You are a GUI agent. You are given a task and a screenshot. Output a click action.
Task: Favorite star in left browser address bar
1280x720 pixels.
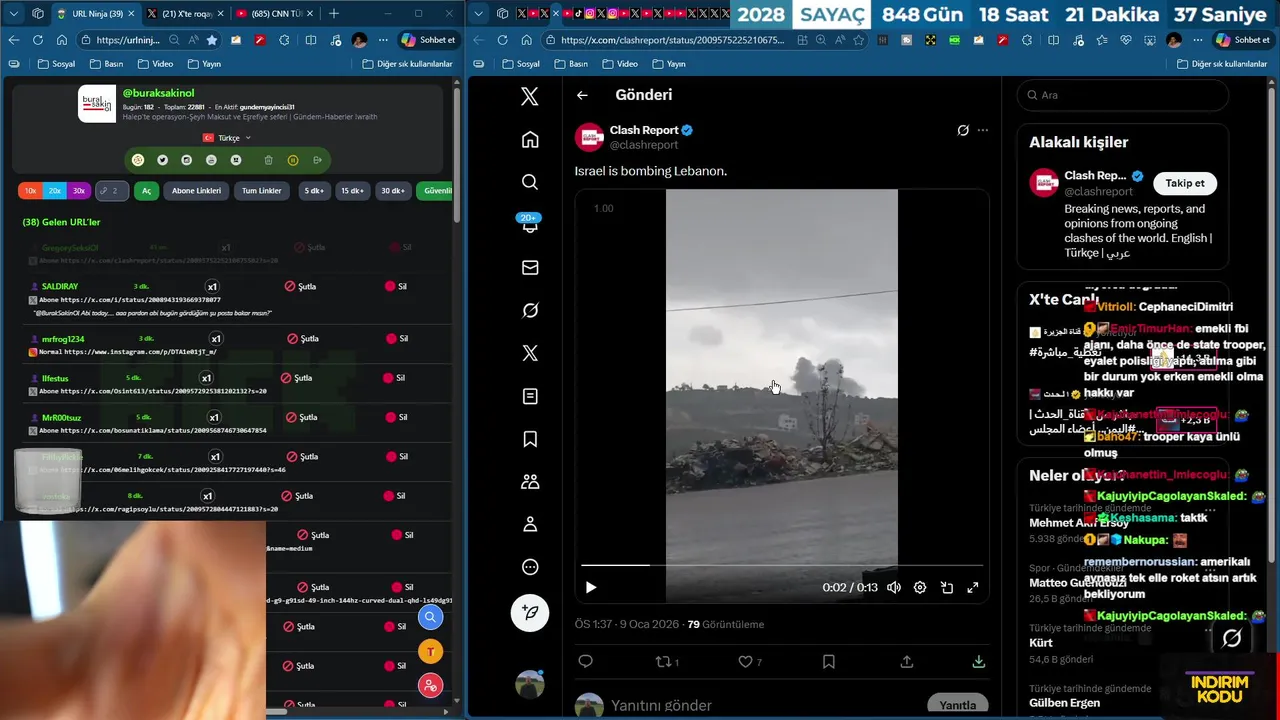click(212, 40)
